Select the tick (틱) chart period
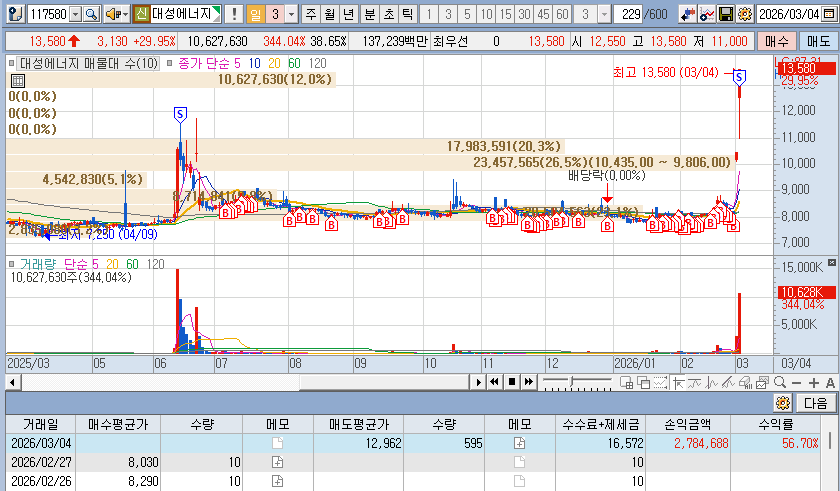840x491 pixels. click(x=407, y=14)
